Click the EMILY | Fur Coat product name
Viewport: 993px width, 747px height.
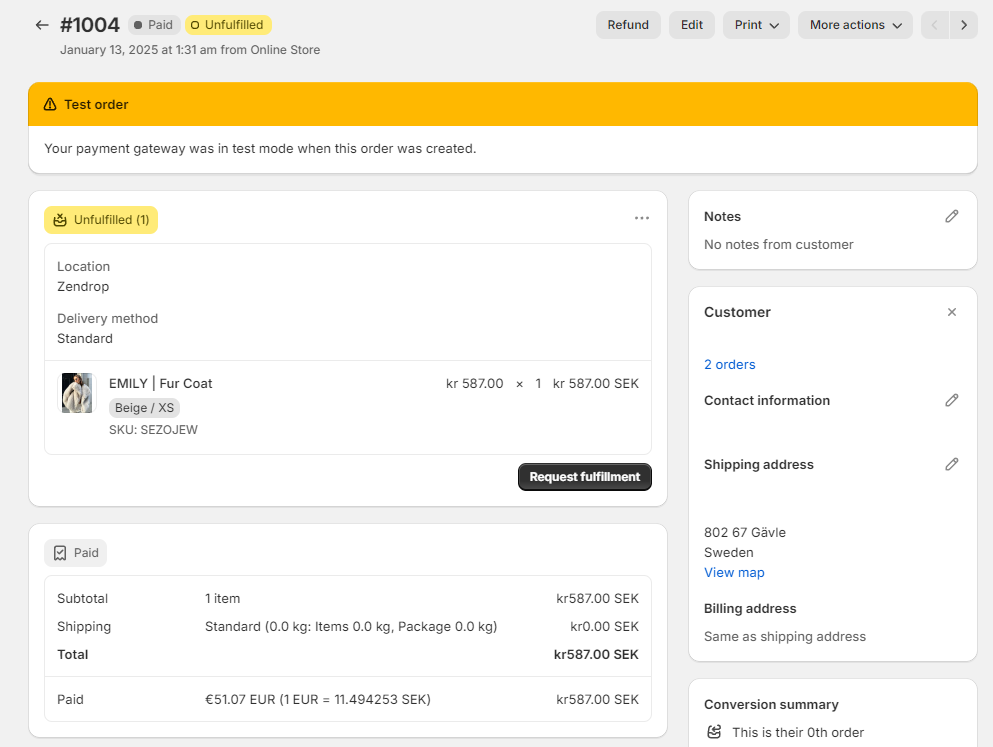click(161, 383)
